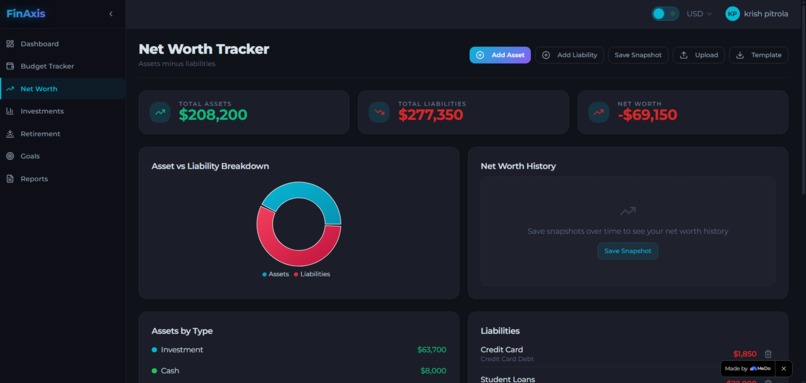
Task: Click the Save Snapshot button in header
Action: click(638, 55)
